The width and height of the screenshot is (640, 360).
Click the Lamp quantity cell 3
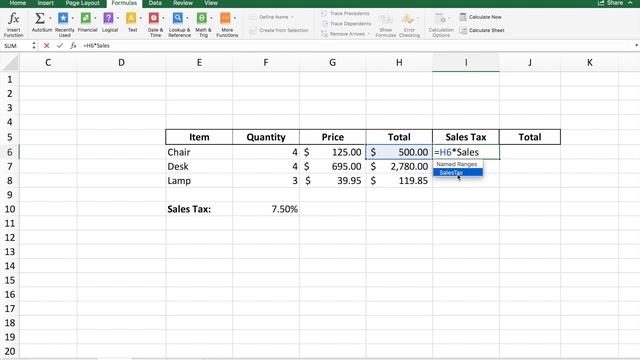(266, 180)
